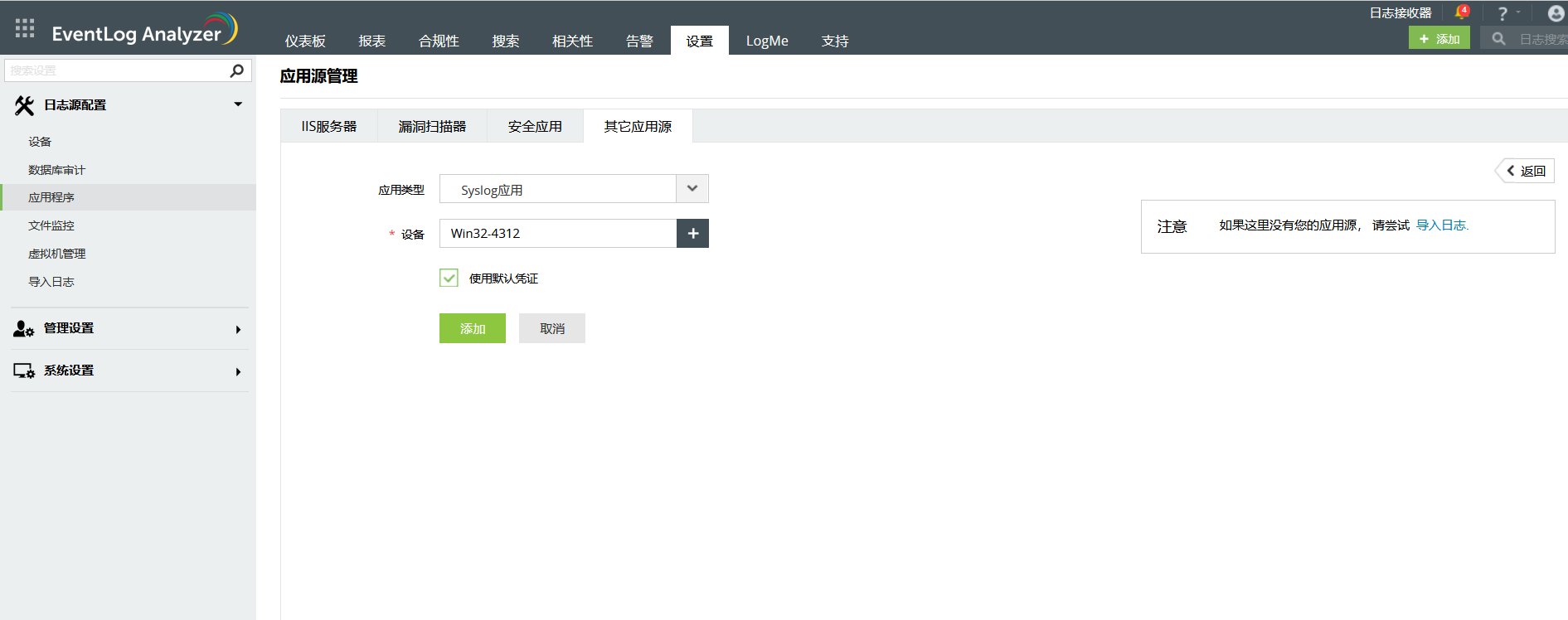Select the 设置 menu tab
Screen dimensions: 1568x620
click(700, 41)
